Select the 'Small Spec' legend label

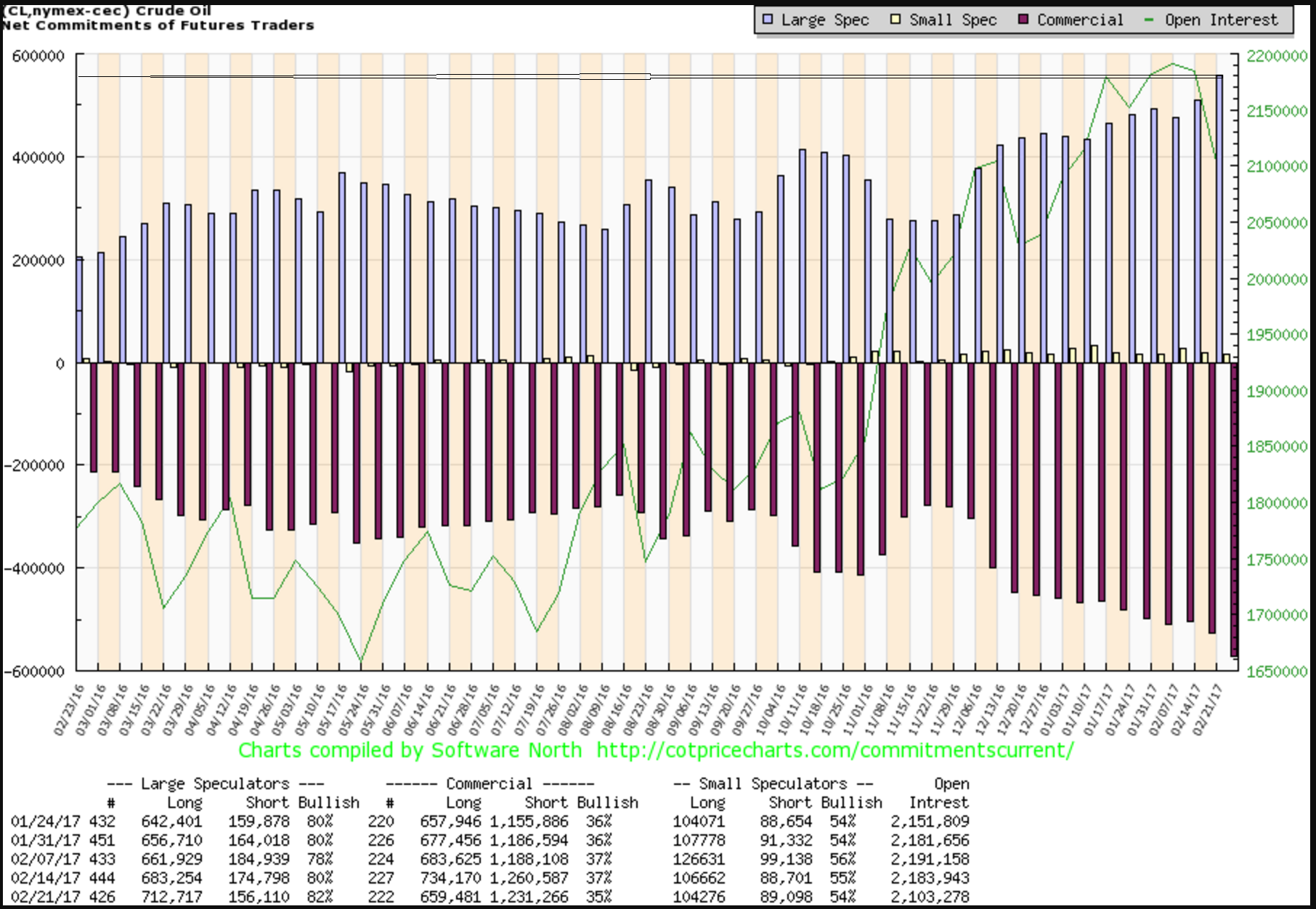pyautogui.click(x=953, y=20)
